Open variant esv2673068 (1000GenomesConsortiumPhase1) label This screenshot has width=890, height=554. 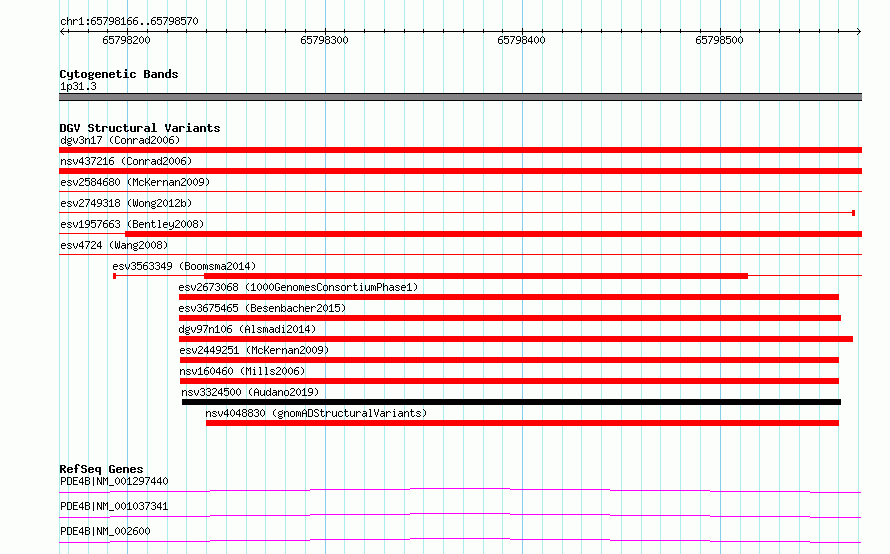(x=298, y=287)
